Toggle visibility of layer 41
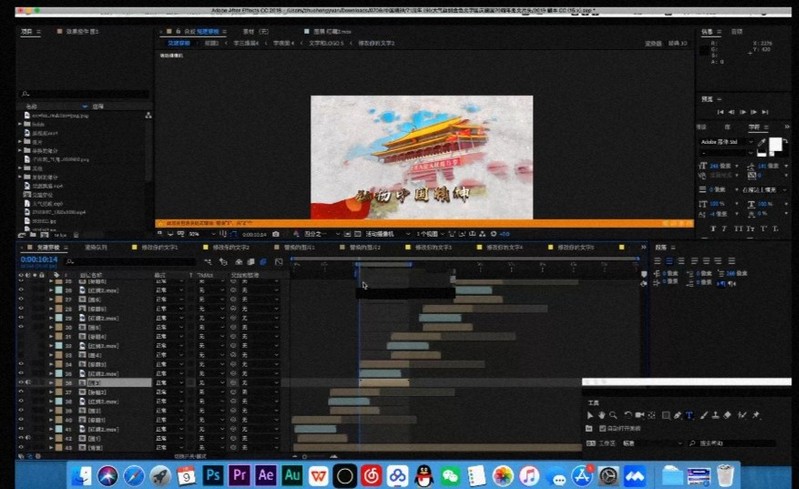Screen dimensions: 799x489 pos(20,428)
